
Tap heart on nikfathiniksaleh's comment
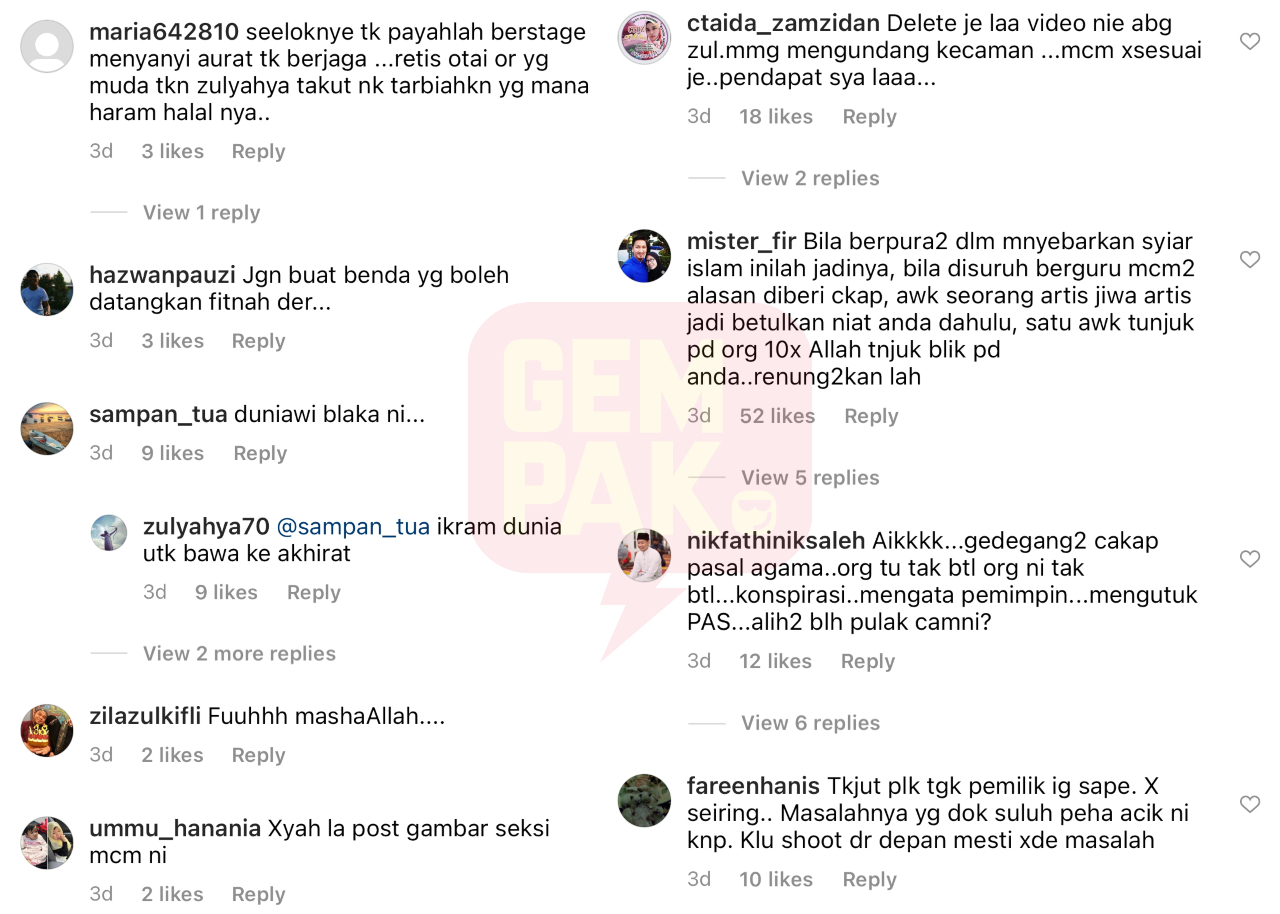coord(1249,559)
